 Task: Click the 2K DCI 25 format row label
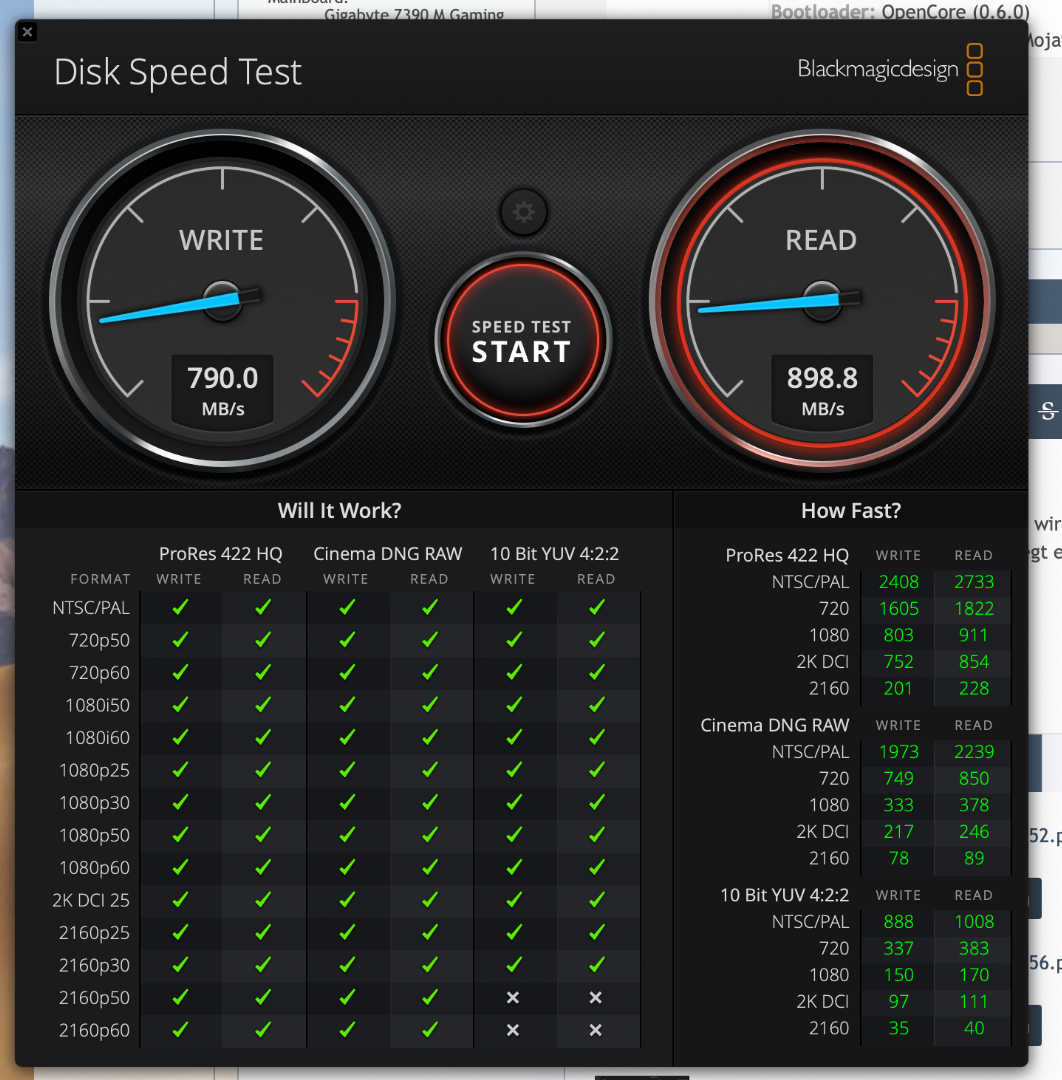point(91,900)
